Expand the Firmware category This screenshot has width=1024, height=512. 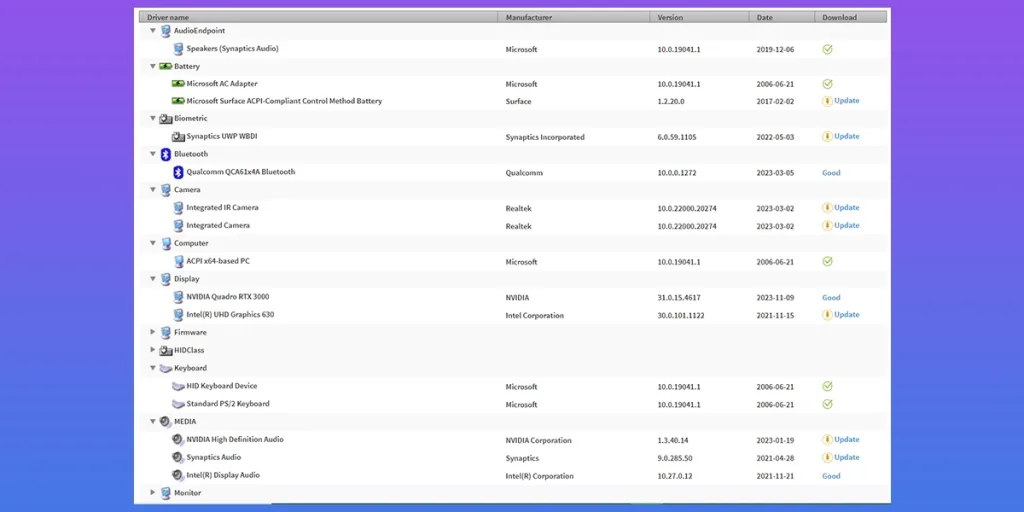click(x=153, y=332)
